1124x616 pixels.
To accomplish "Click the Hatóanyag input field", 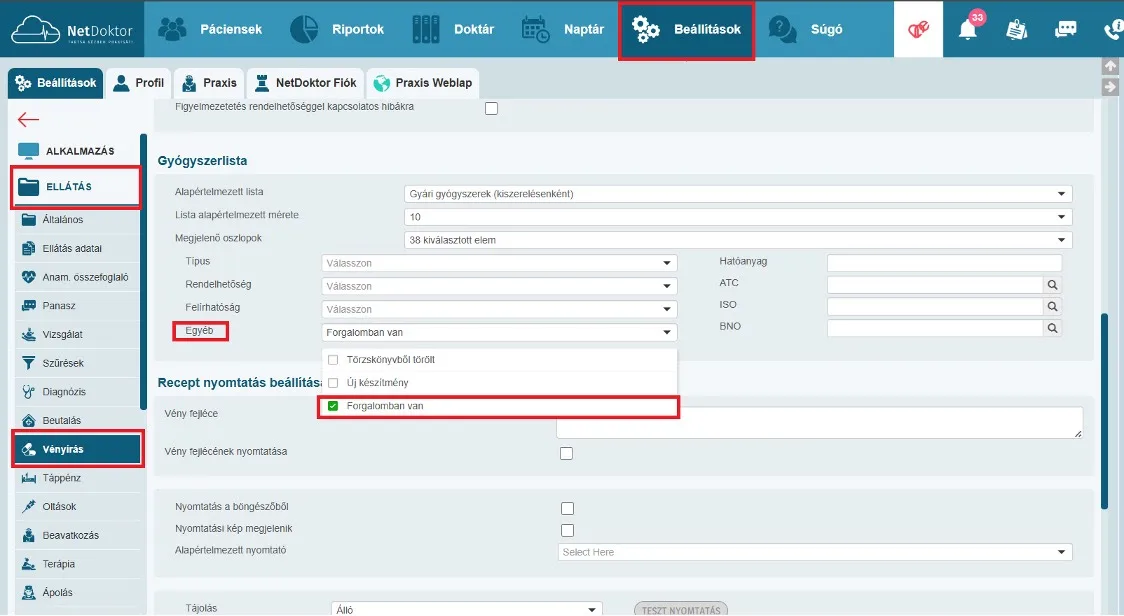I will click(944, 263).
